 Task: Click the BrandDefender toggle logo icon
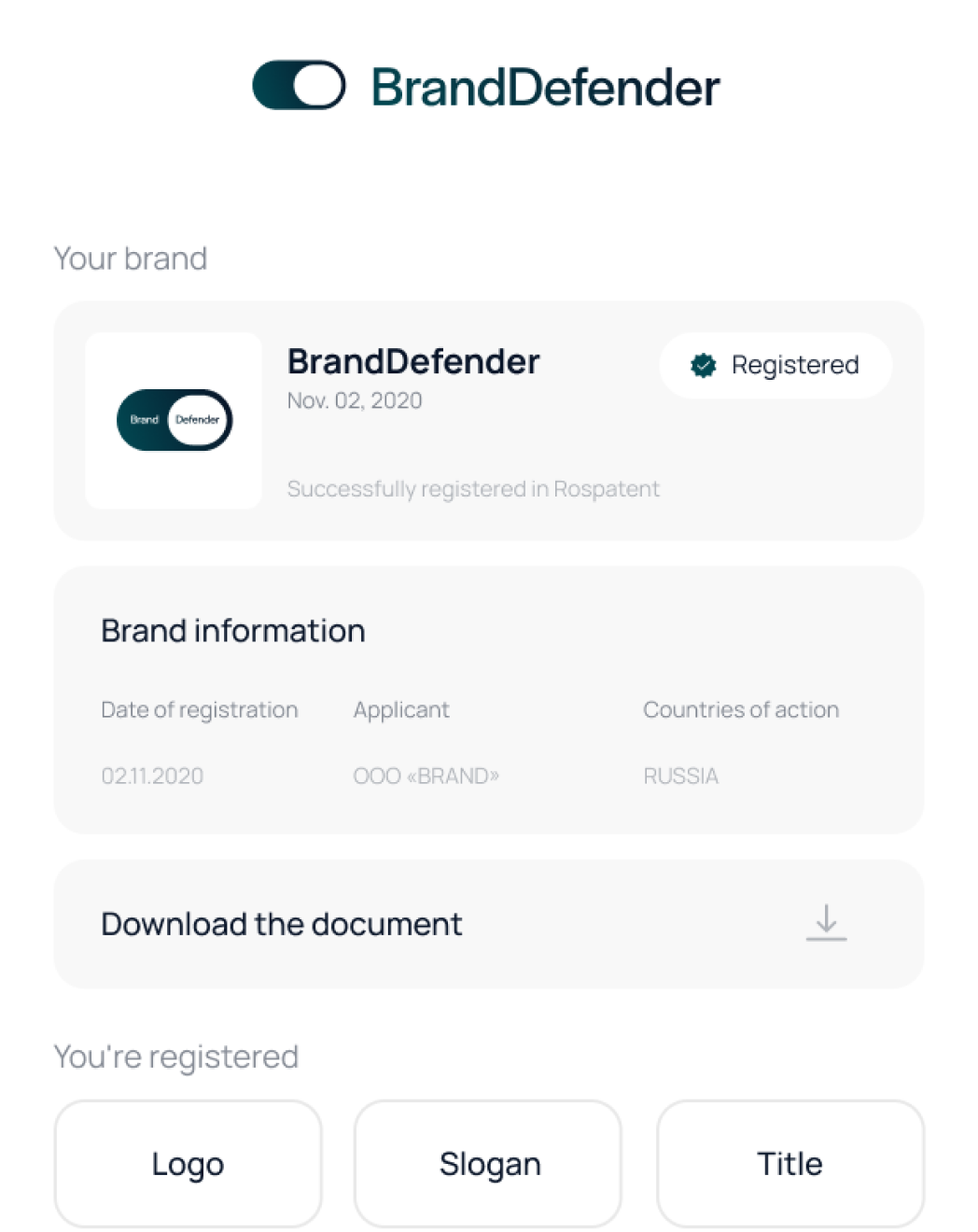click(x=299, y=86)
